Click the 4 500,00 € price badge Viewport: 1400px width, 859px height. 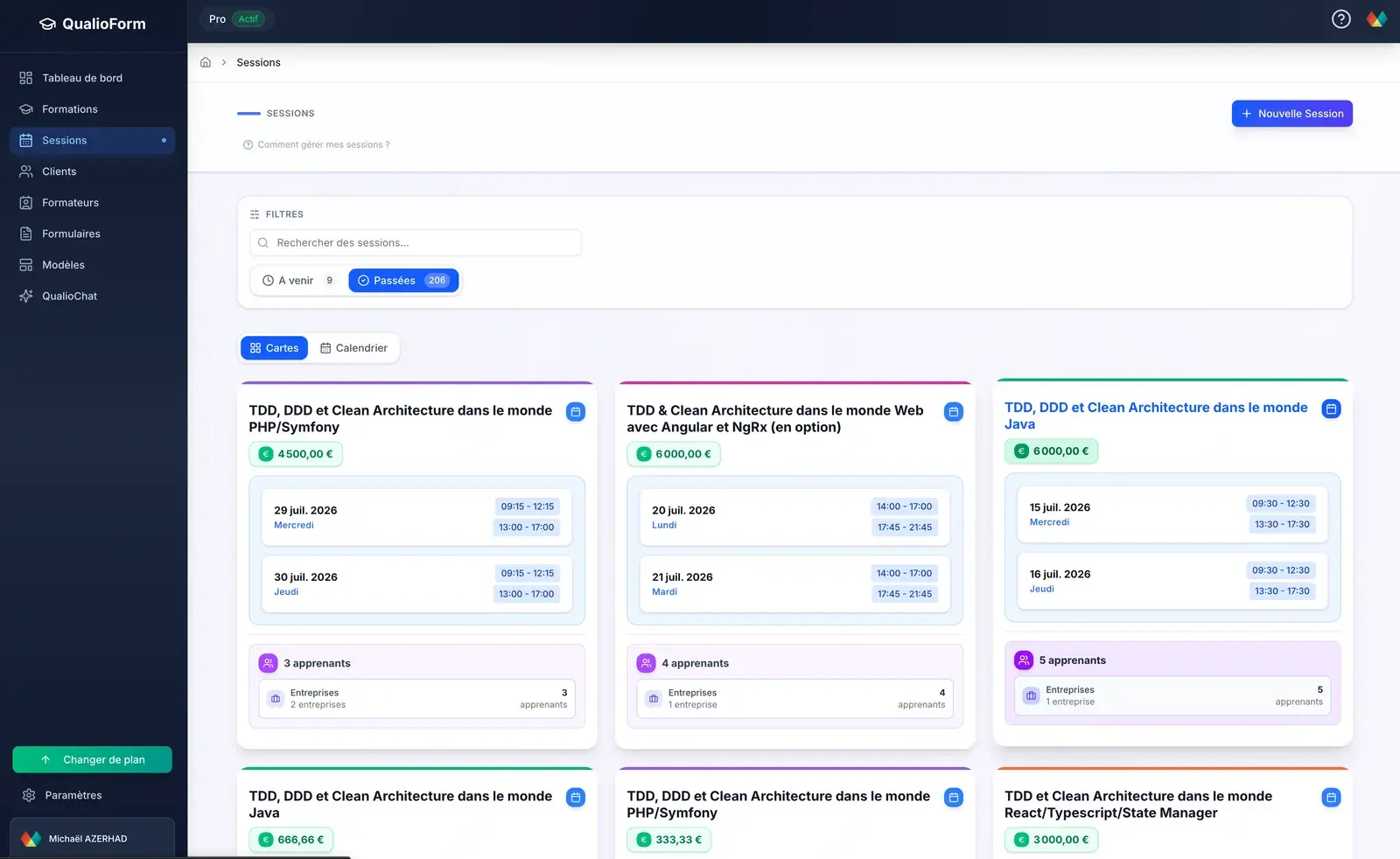click(x=296, y=454)
